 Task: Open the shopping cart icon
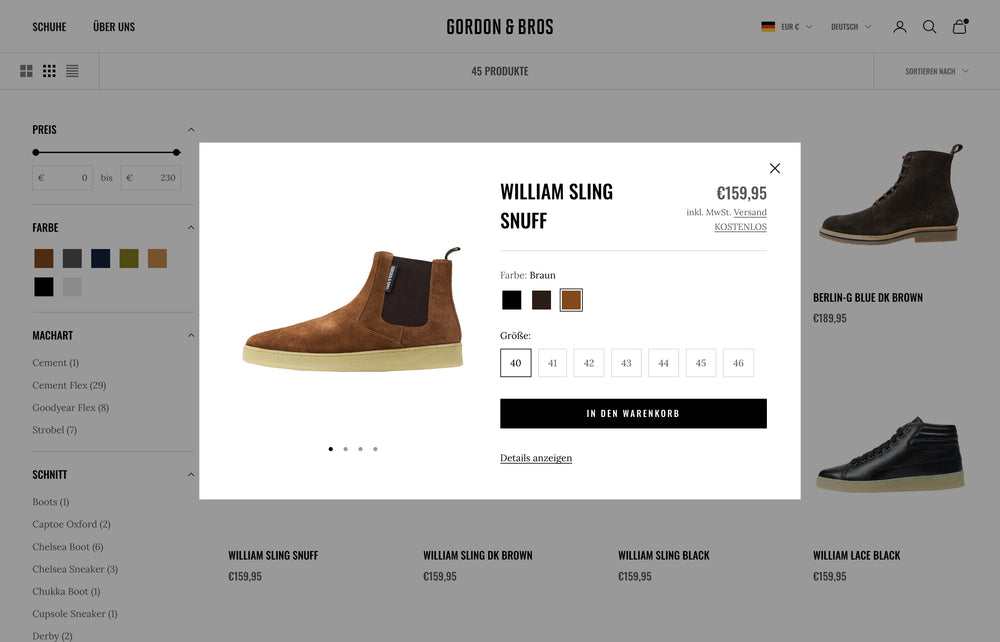tap(959, 27)
